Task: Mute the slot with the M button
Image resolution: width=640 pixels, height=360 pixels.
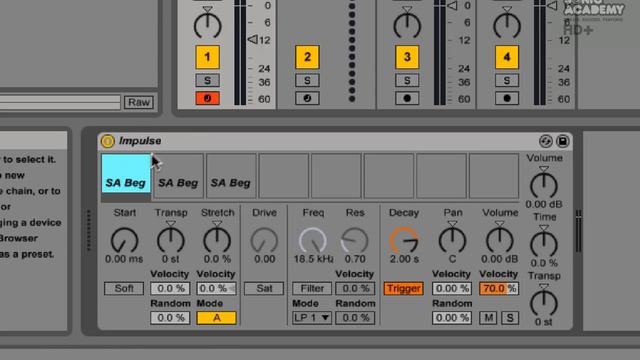Action: tap(488, 318)
